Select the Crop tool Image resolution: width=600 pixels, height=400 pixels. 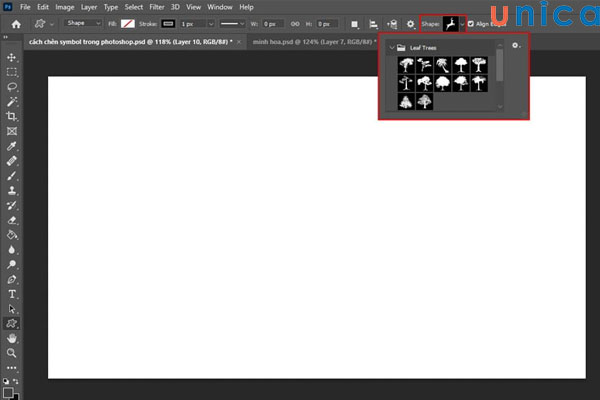point(12,117)
